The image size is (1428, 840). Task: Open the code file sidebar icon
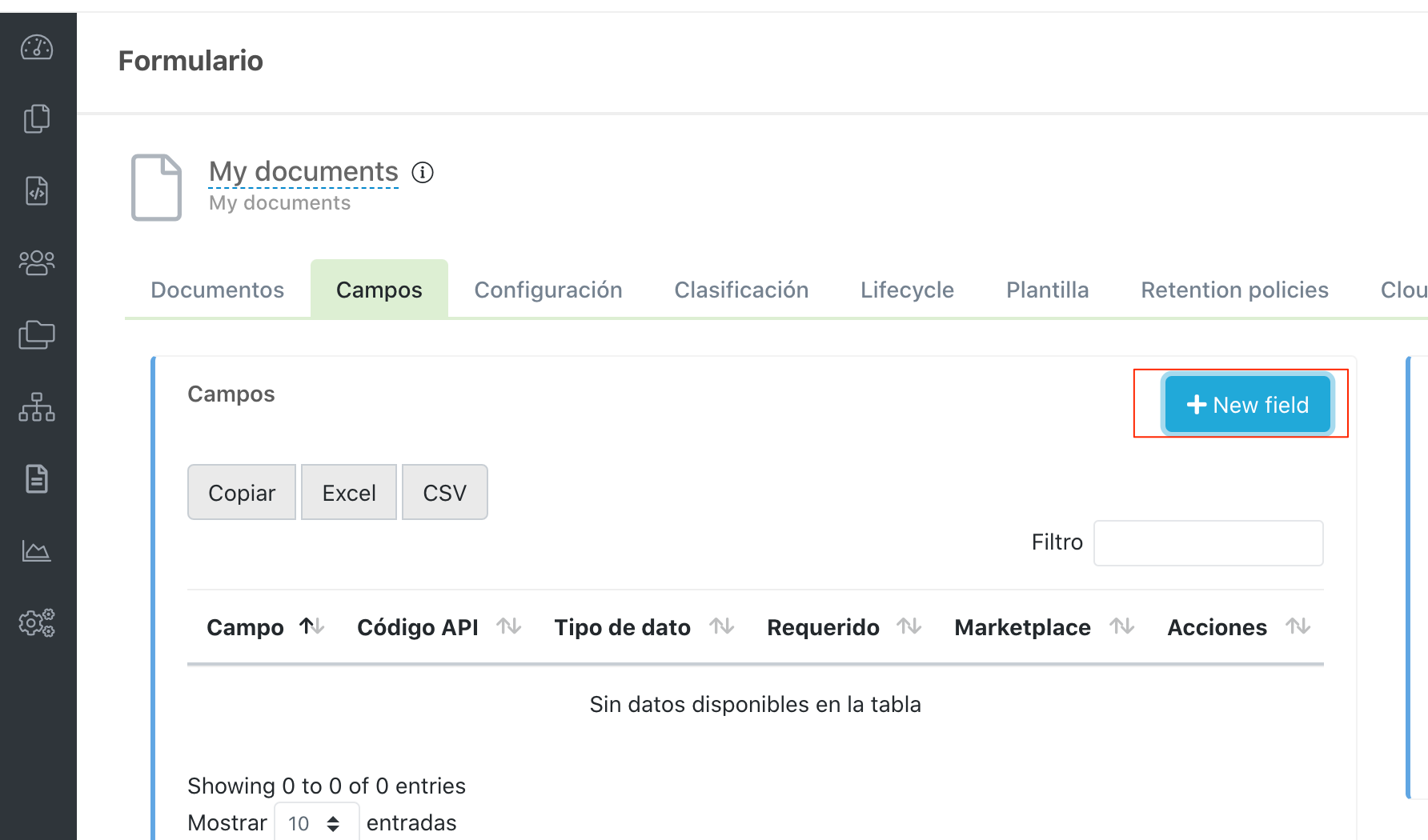(37, 191)
